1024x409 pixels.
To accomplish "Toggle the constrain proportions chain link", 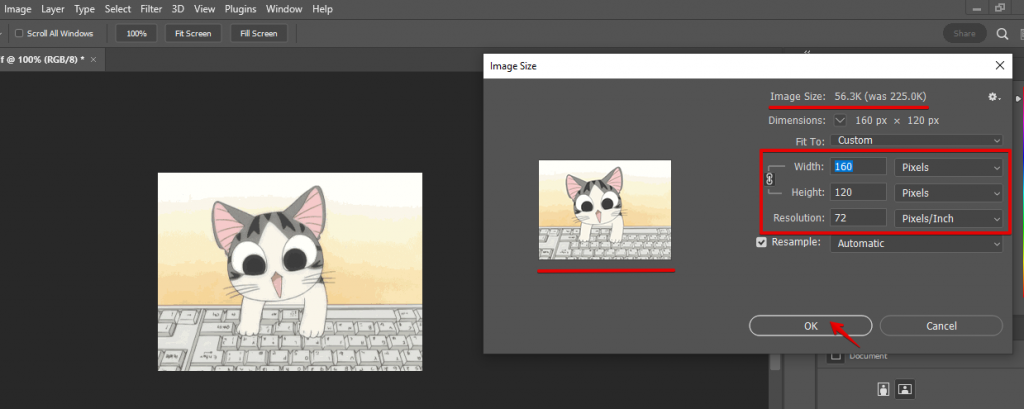I will 769,179.
